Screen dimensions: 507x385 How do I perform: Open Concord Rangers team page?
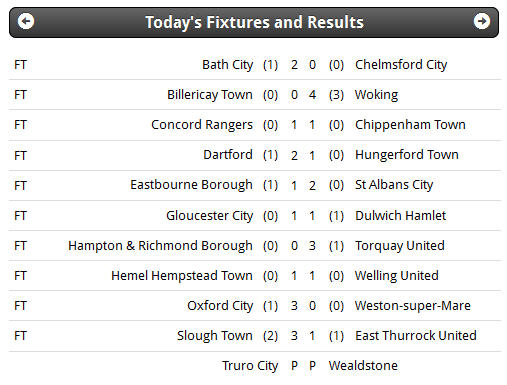pos(202,125)
